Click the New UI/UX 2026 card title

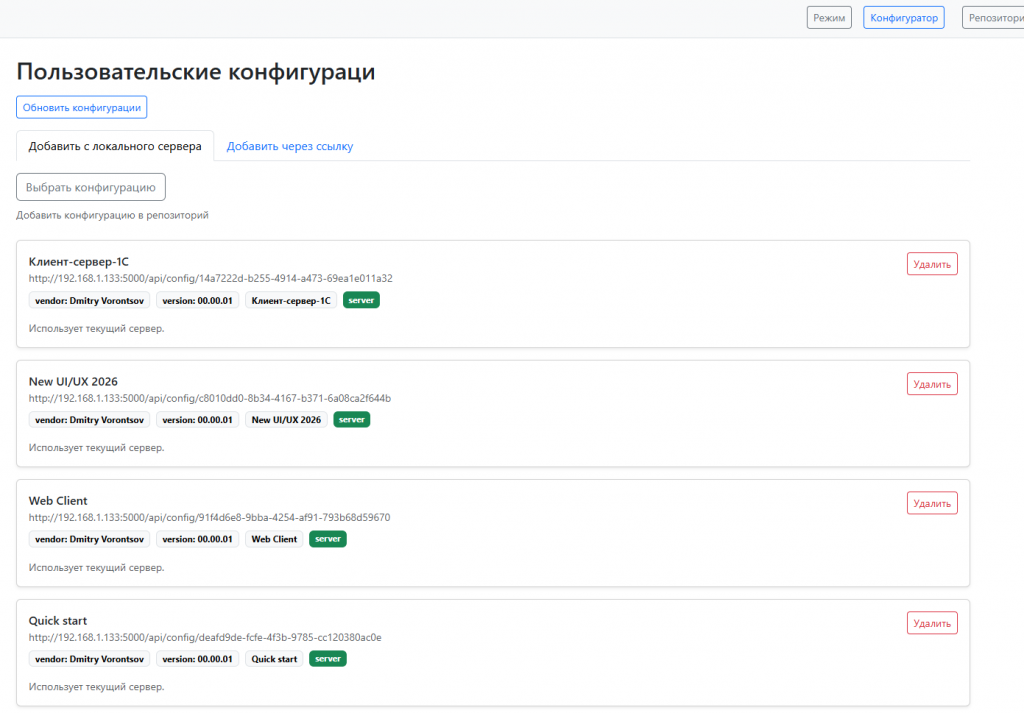[x=74, y=381]
